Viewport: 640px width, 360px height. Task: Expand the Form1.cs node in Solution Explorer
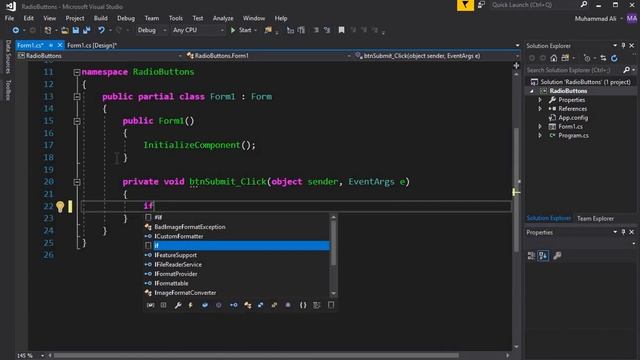540,127
